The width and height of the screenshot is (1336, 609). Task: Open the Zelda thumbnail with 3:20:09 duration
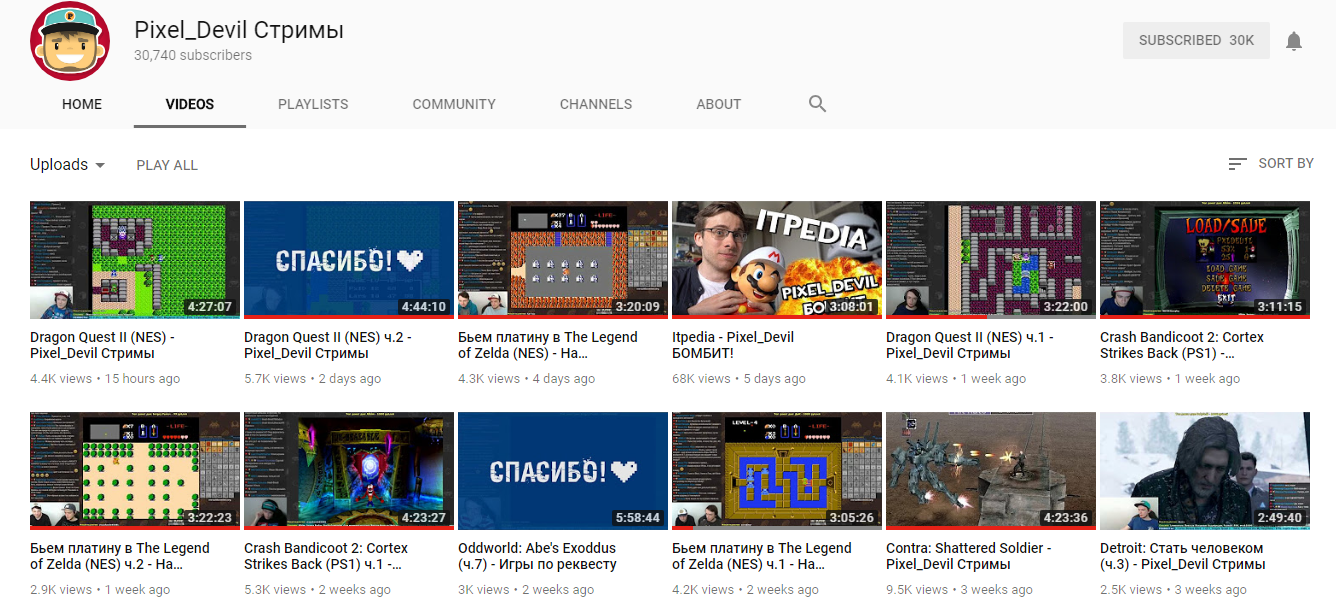coord(563,260)
